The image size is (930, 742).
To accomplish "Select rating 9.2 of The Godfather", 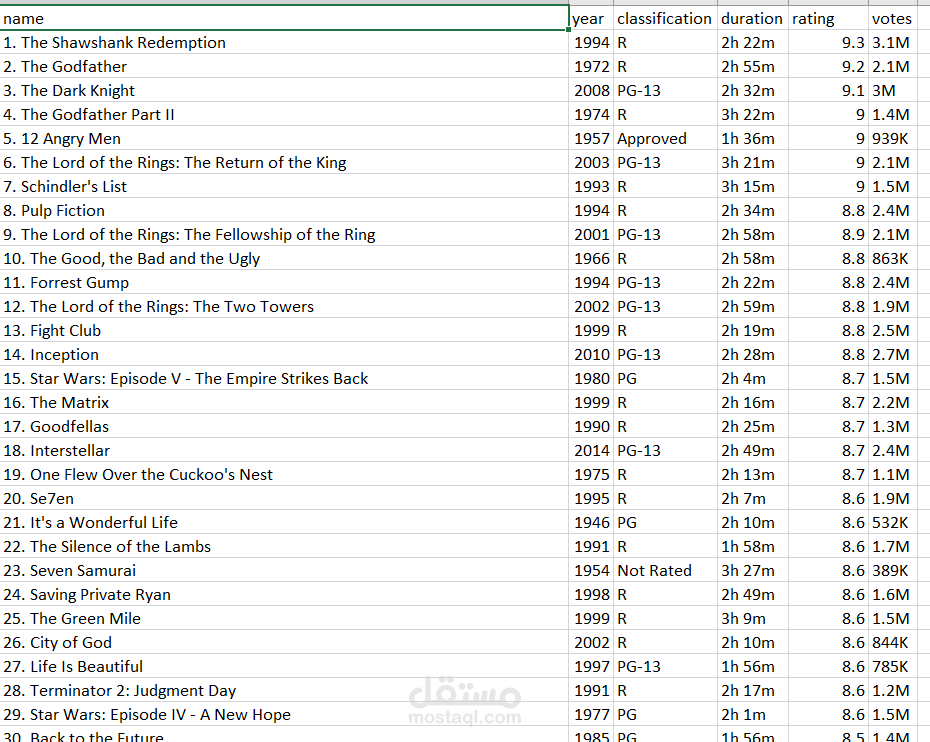I will (828, 66).
